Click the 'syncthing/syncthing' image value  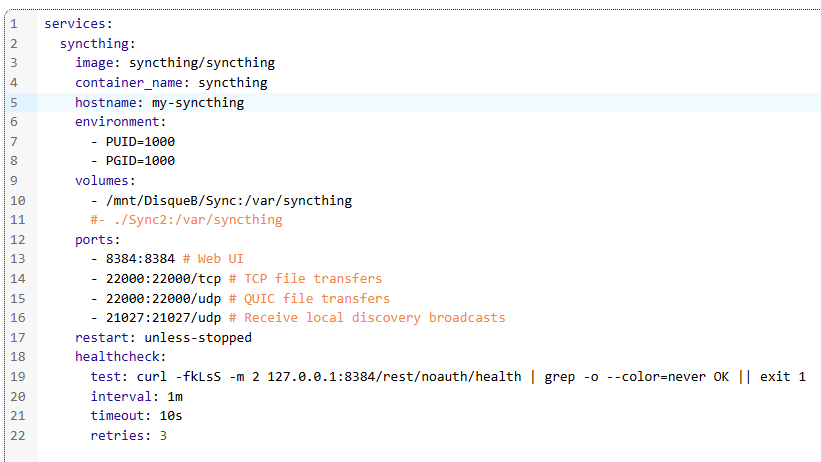click(202, 63)
